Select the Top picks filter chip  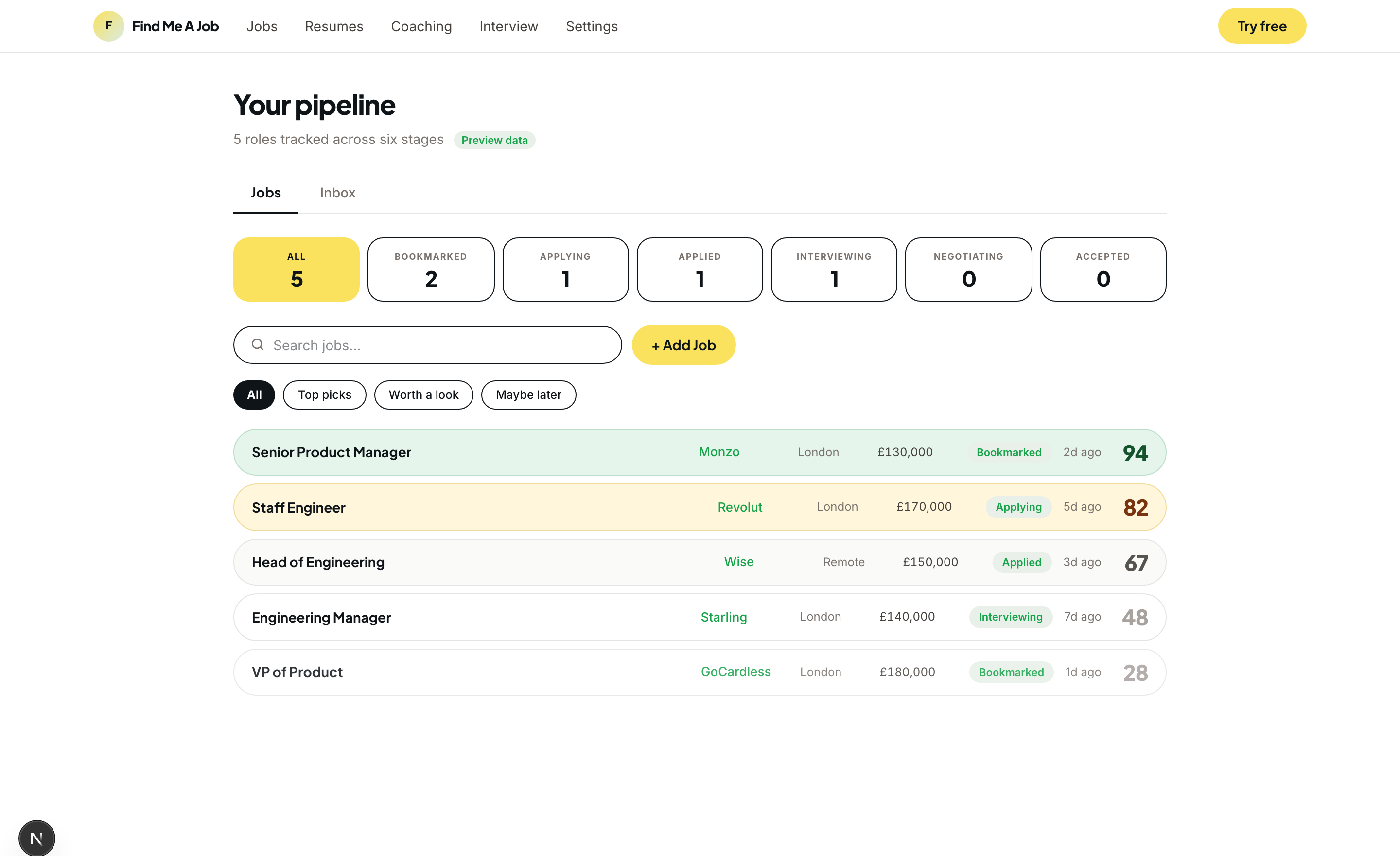(324, 395)
